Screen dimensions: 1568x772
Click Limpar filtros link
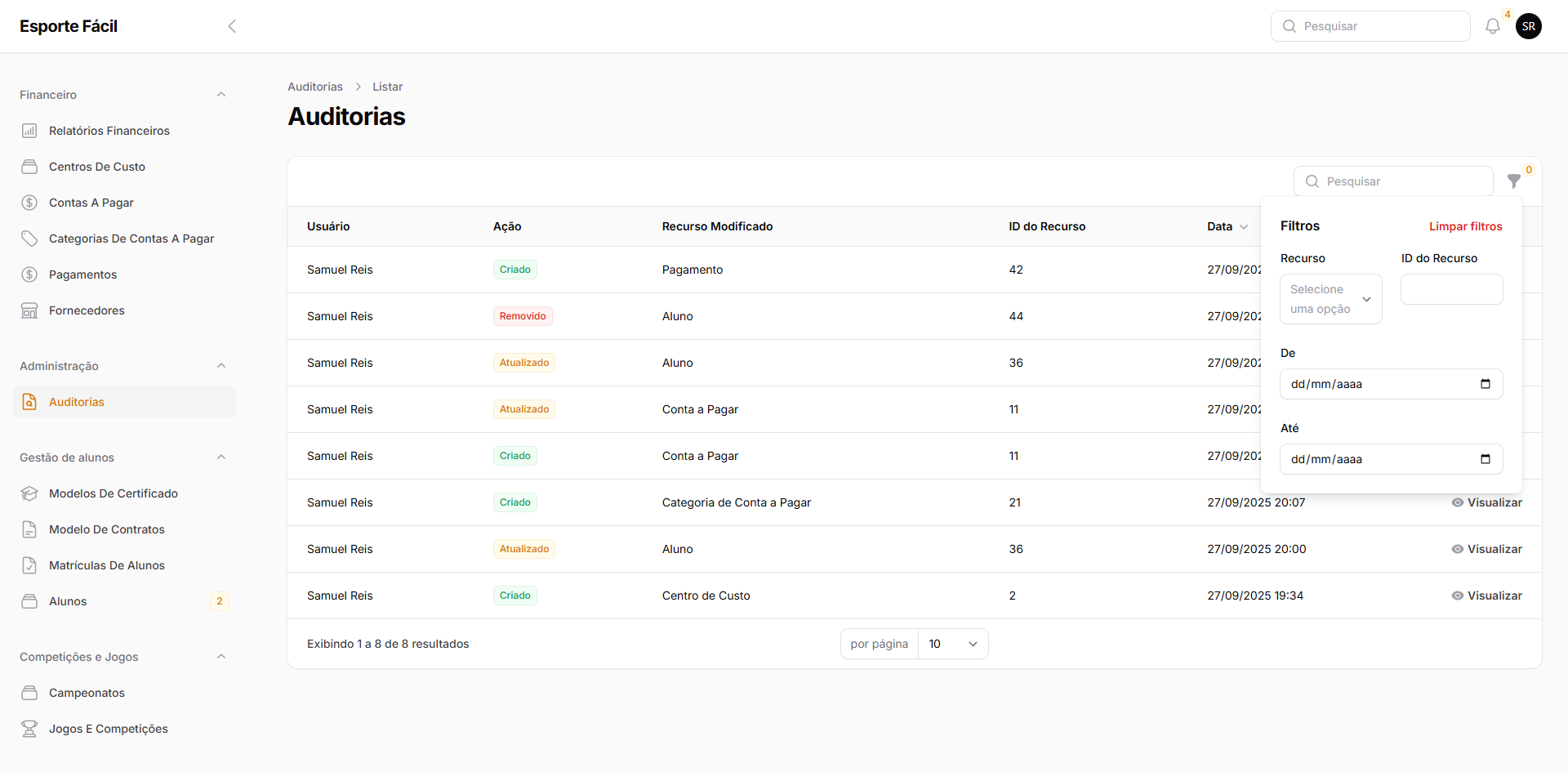(x=1465, y=226)
